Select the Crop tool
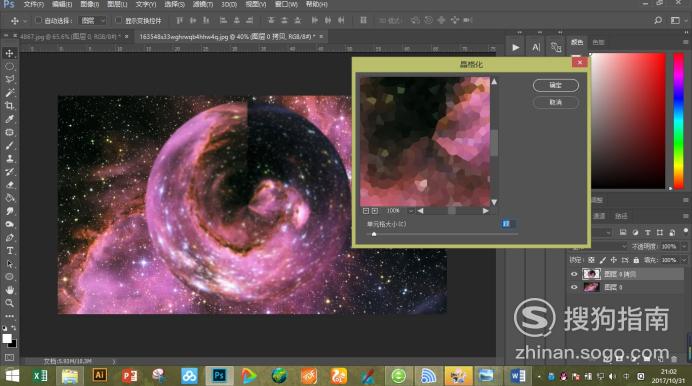This screenshot has height=386, width=692. (x=9, y=106)
